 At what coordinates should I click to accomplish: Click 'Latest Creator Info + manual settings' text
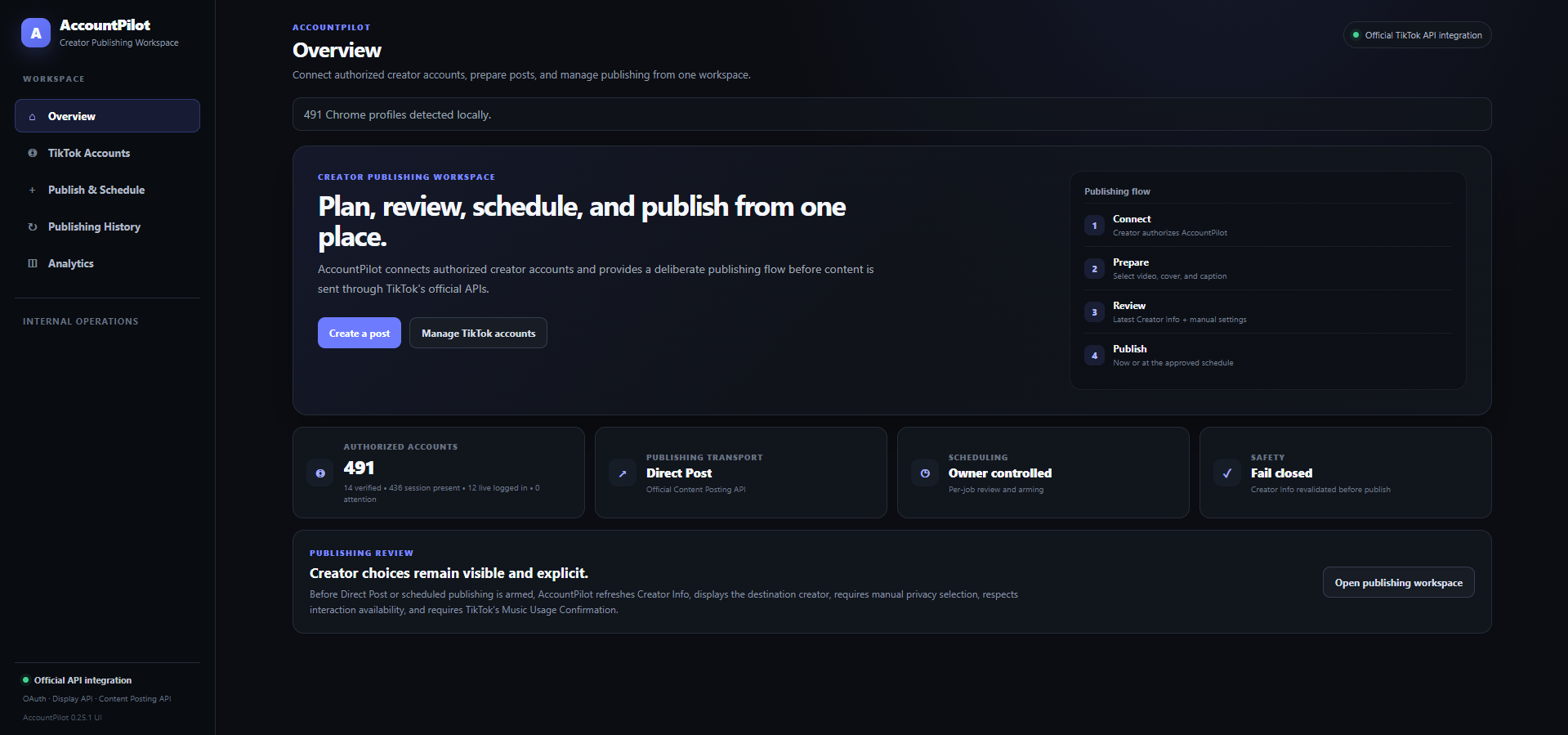pyautogui.click(x=1180, y=320)
